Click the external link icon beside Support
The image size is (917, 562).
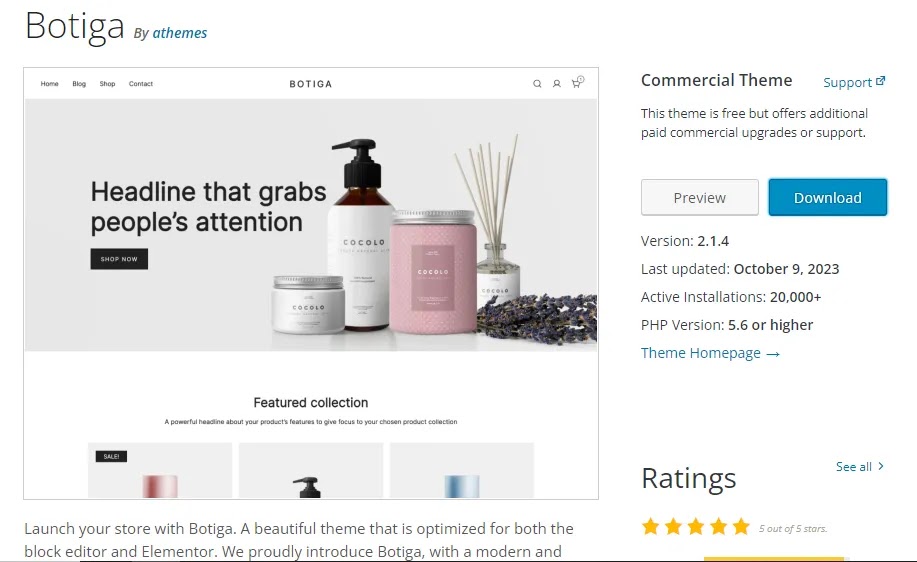point(880,81)
